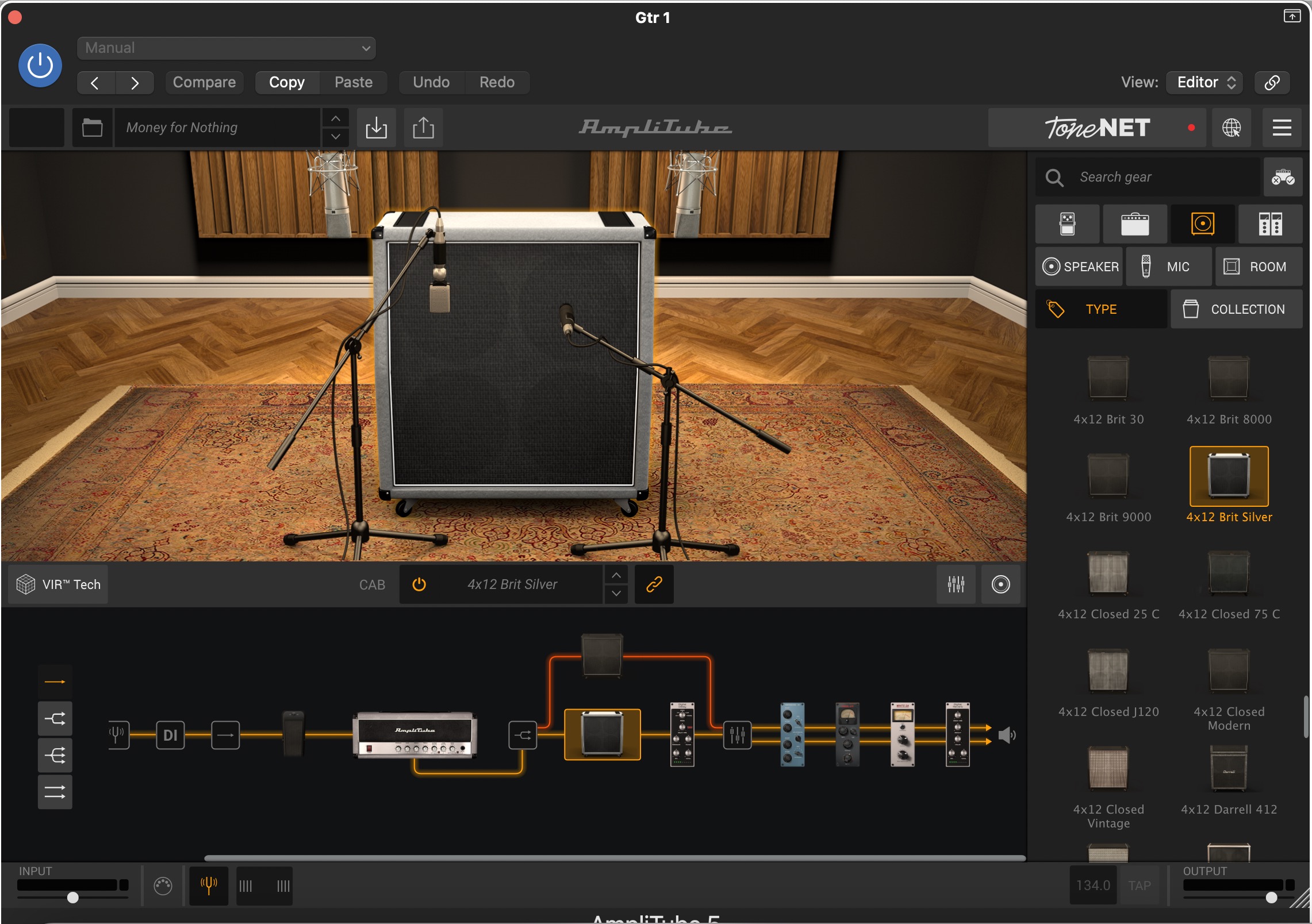
Task: Switch to the stomp pedals gear tab
Action: (x=1067, y=224)
